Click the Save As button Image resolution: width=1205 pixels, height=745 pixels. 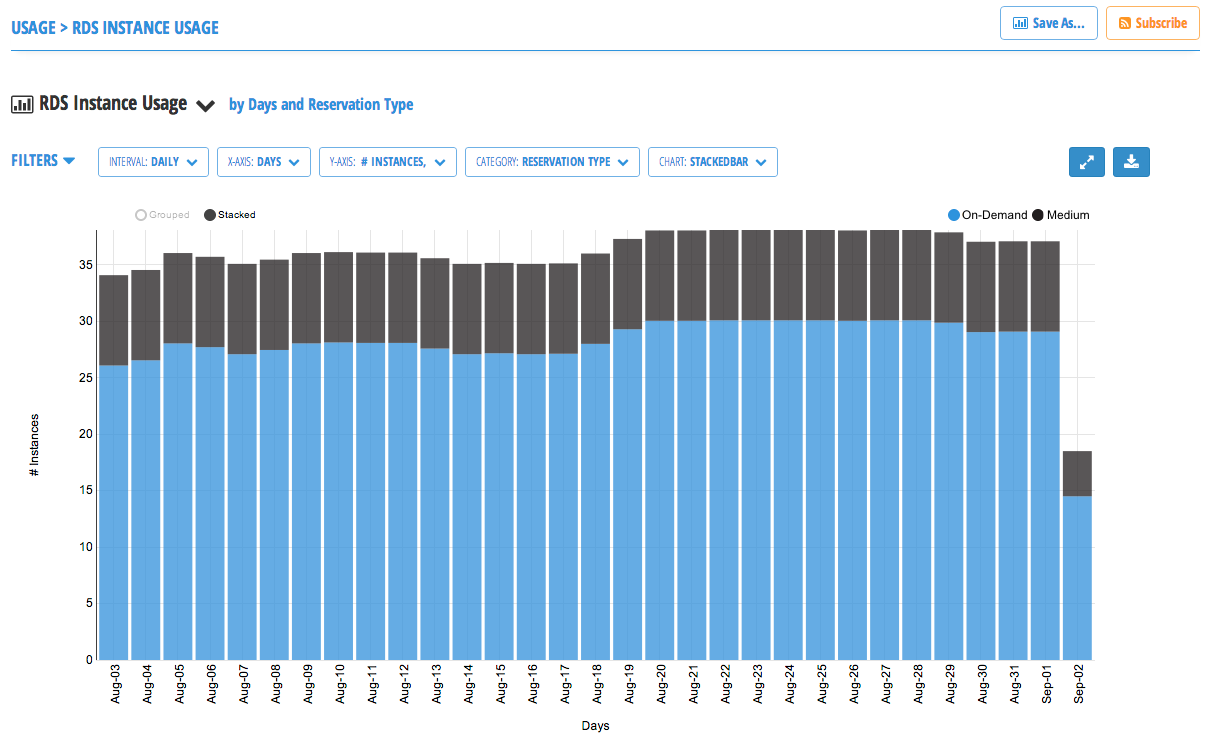tap(1049, 23)
